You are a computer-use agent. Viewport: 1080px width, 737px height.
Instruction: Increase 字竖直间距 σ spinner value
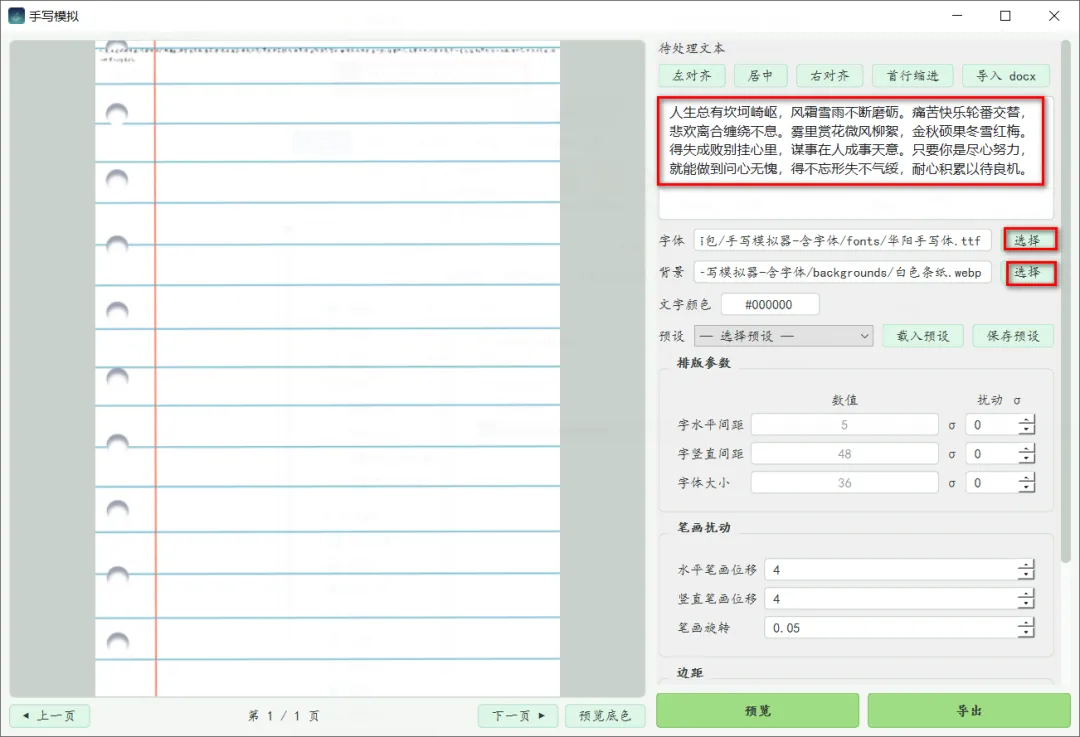(1026, 448)
